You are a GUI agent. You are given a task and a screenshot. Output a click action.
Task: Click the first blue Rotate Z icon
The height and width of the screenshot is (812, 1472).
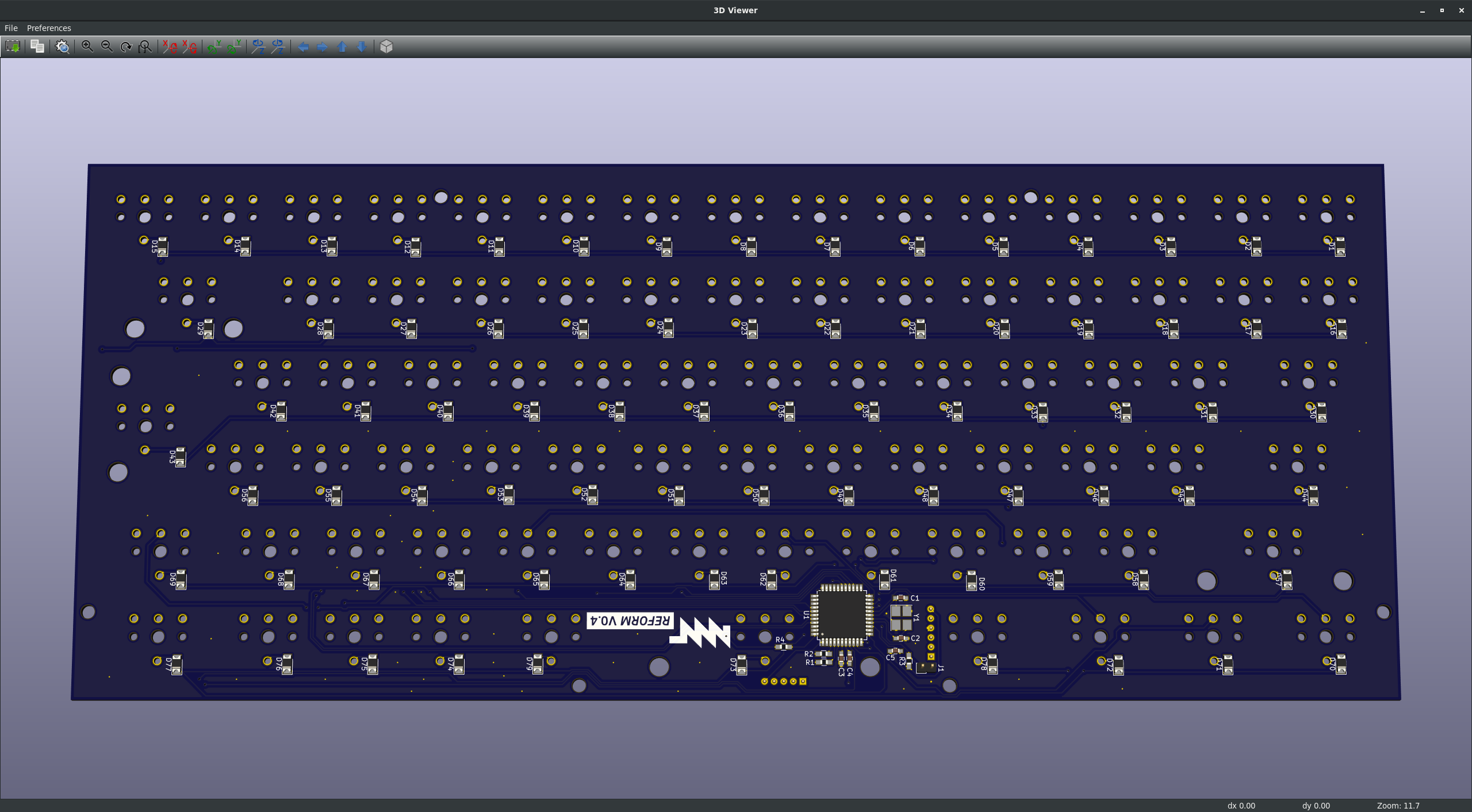pos(258,47)
